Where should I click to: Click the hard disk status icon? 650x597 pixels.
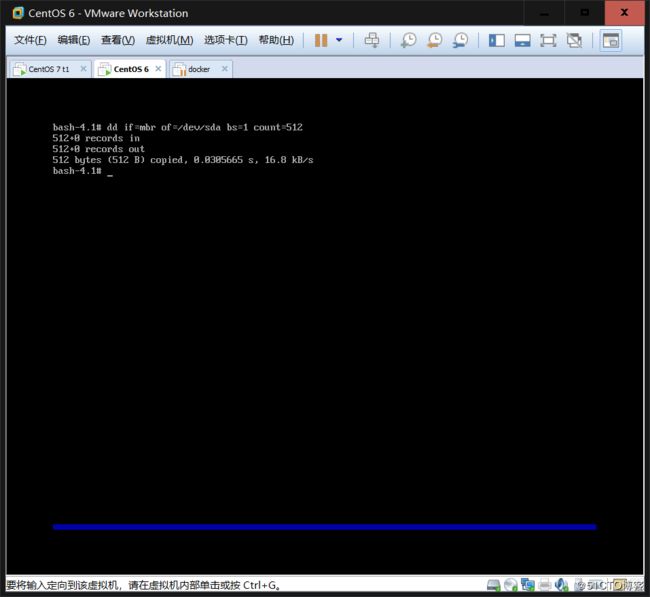[494, 585]
